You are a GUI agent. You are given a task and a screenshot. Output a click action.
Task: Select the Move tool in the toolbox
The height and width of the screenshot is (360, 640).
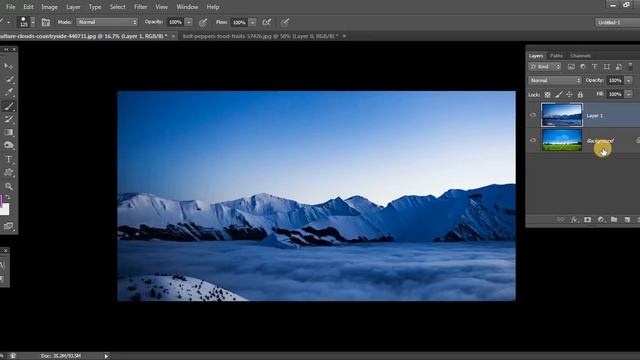pyautogui.click(x=8, y=65)
